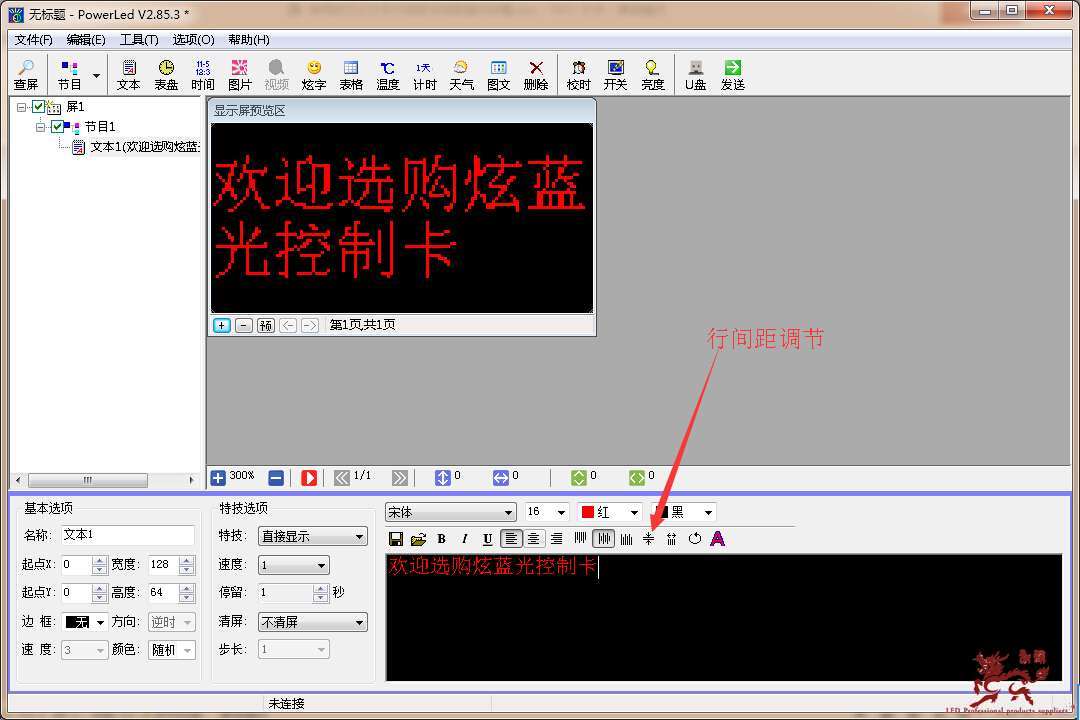This screenshot has height=720, width=1080.
Task: Open 亮度 brightness settings
Action: coord(652,75)
